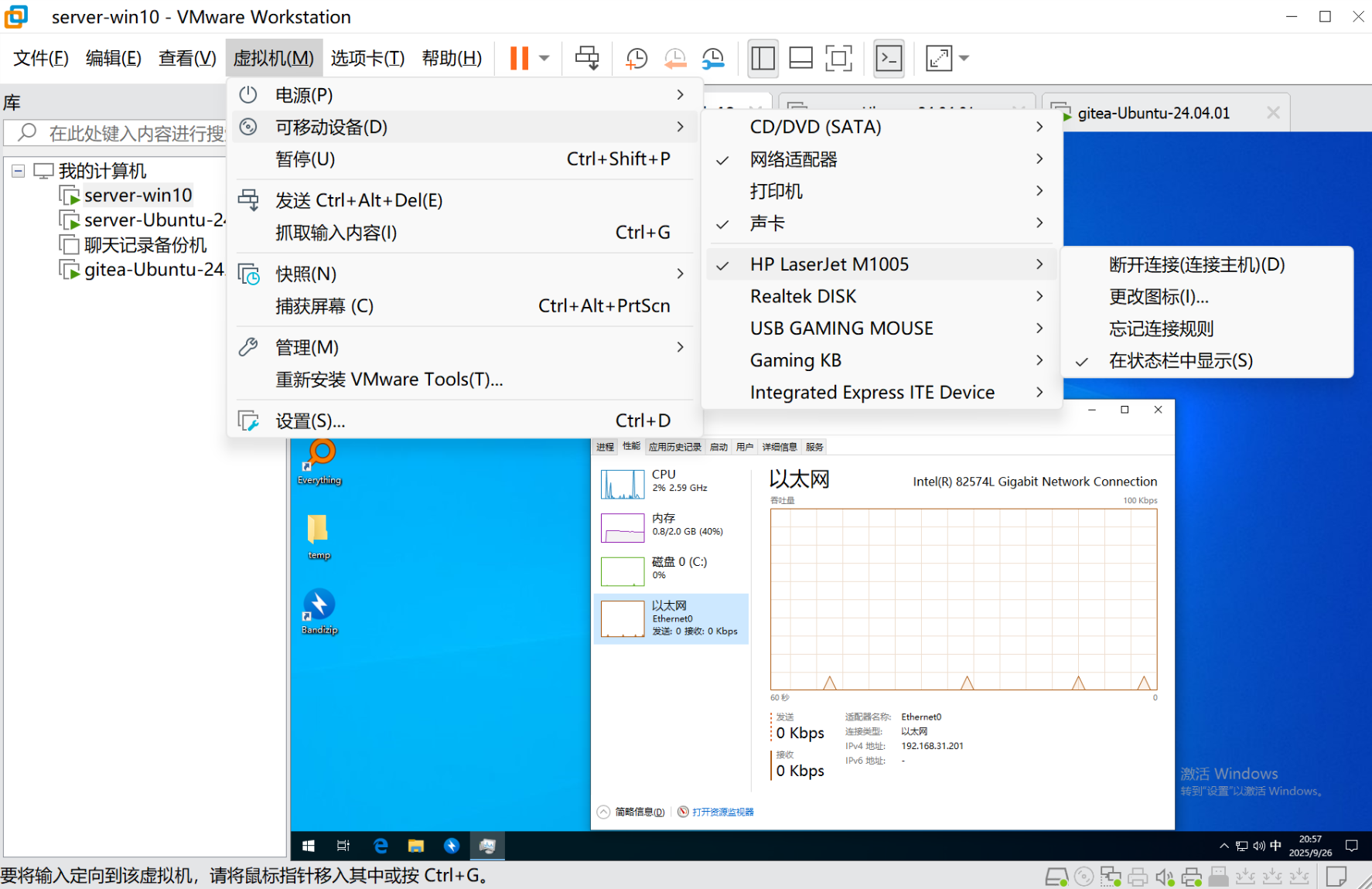The height and width of the screenshot is (889, 1372).
Task: Open the 选项卡 menu
Action: tap(367, 58)
